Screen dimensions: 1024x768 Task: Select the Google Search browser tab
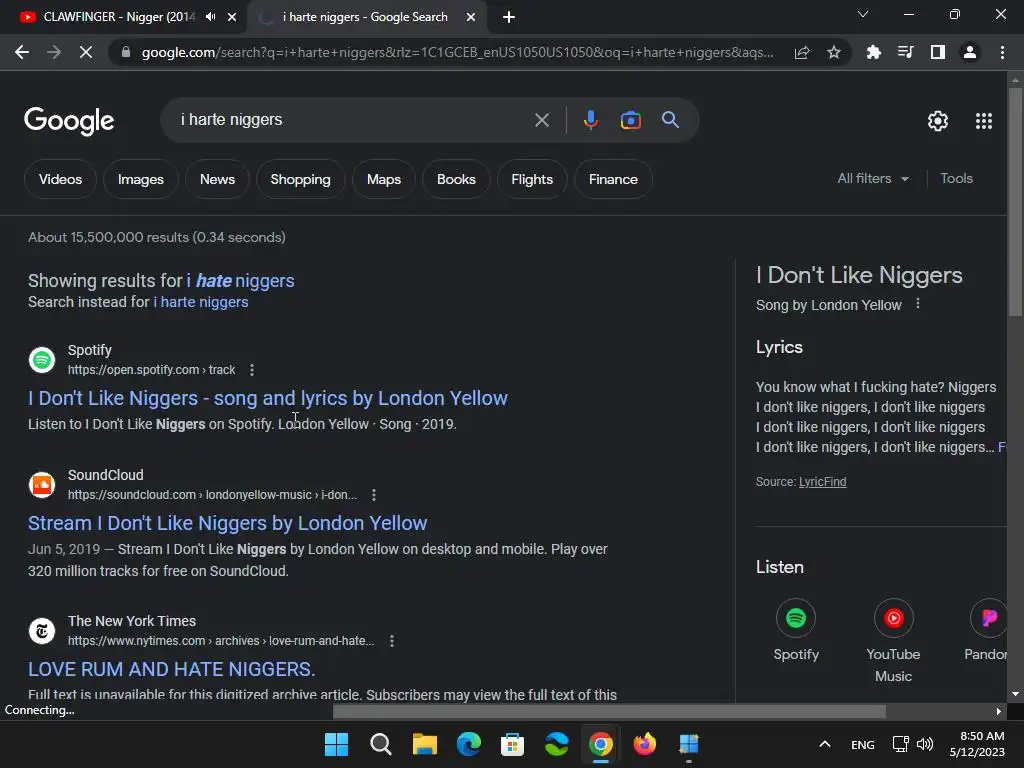(x=366, y=17)
